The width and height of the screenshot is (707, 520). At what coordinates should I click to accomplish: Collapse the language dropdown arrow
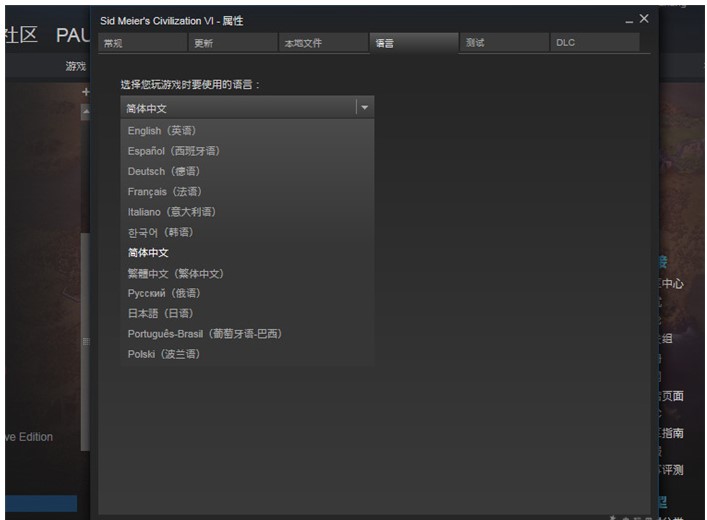click(x=365, y=107)
